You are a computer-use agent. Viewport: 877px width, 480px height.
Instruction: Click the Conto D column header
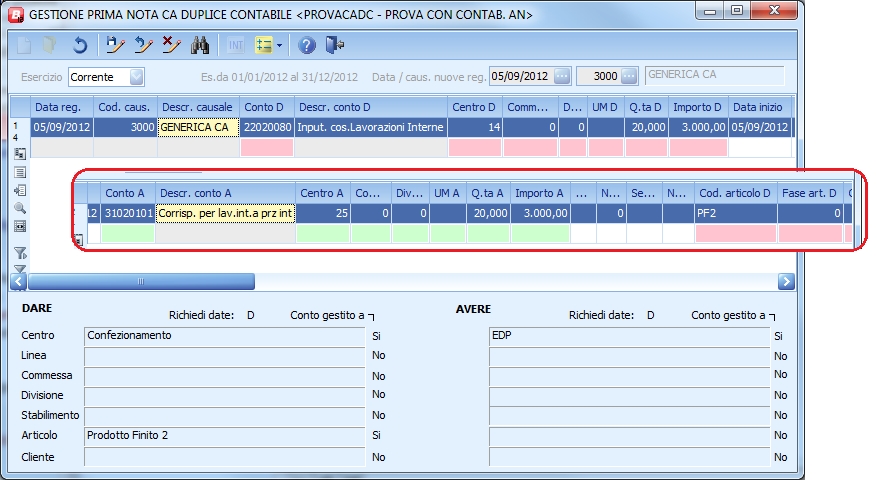coord(267,107)
